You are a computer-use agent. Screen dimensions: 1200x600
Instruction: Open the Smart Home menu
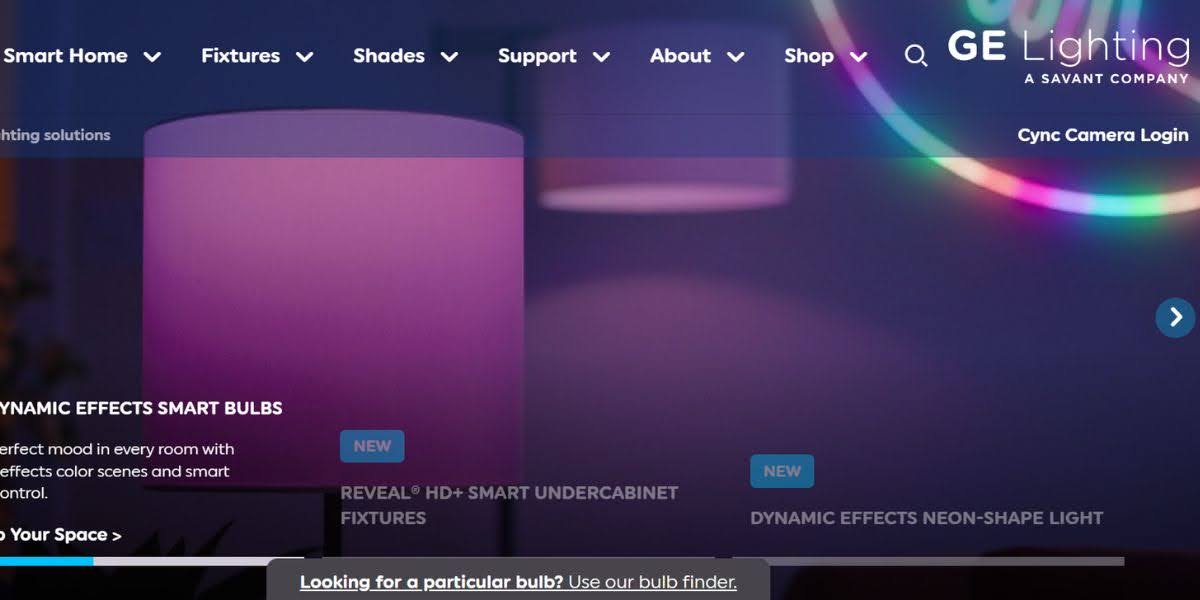pyautogui.click(x=65, y=56)
